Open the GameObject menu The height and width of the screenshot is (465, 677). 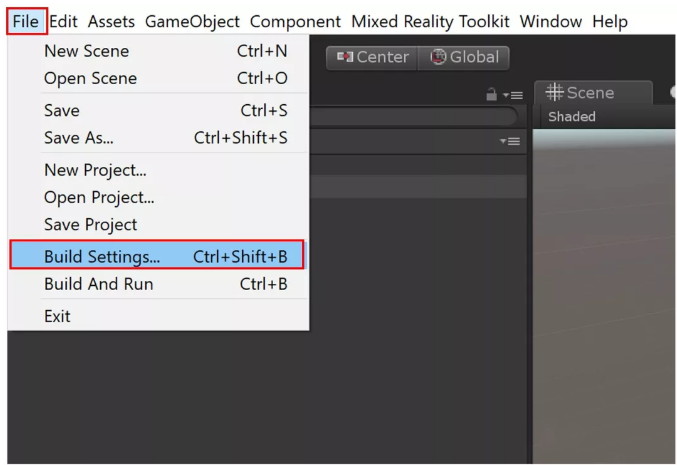coord(192,21)
